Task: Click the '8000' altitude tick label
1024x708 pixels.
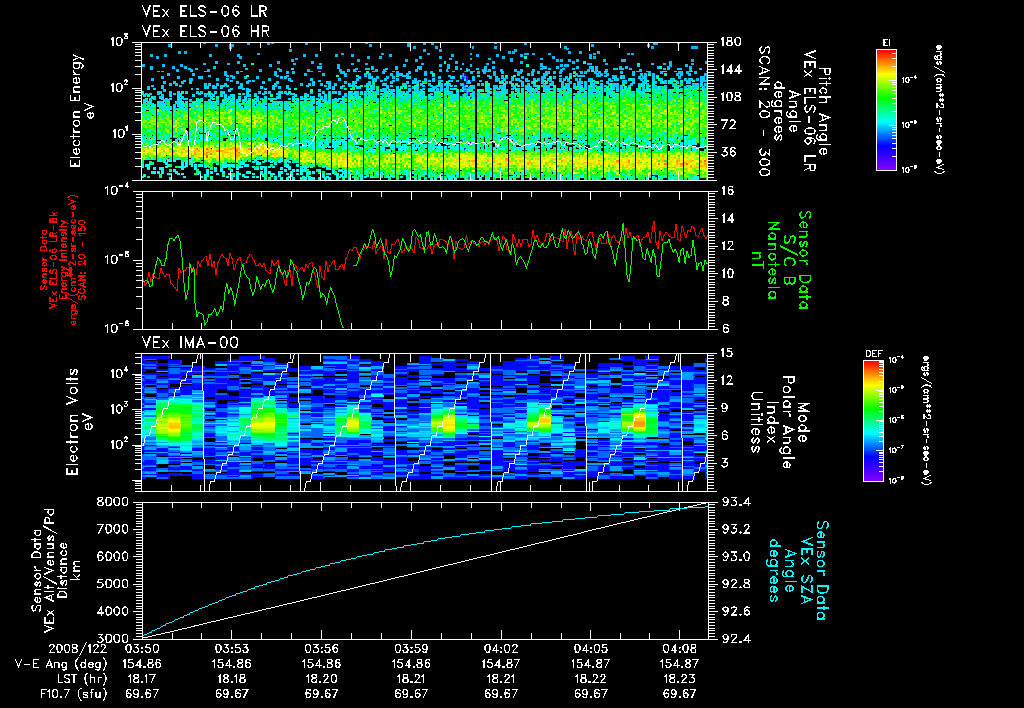Action: tap(114, 502)
